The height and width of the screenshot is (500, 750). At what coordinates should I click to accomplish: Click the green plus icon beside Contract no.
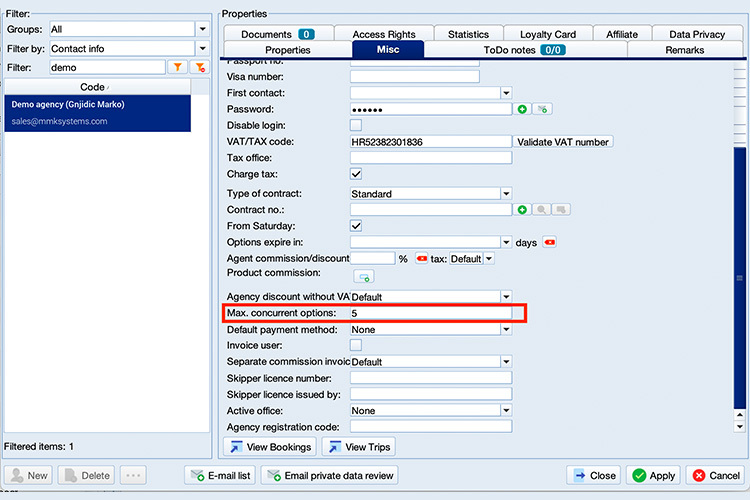[x=522, y=210]
